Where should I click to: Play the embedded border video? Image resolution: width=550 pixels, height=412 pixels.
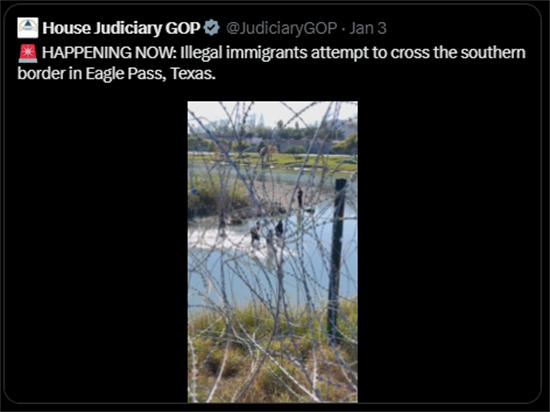click(273, 252)
